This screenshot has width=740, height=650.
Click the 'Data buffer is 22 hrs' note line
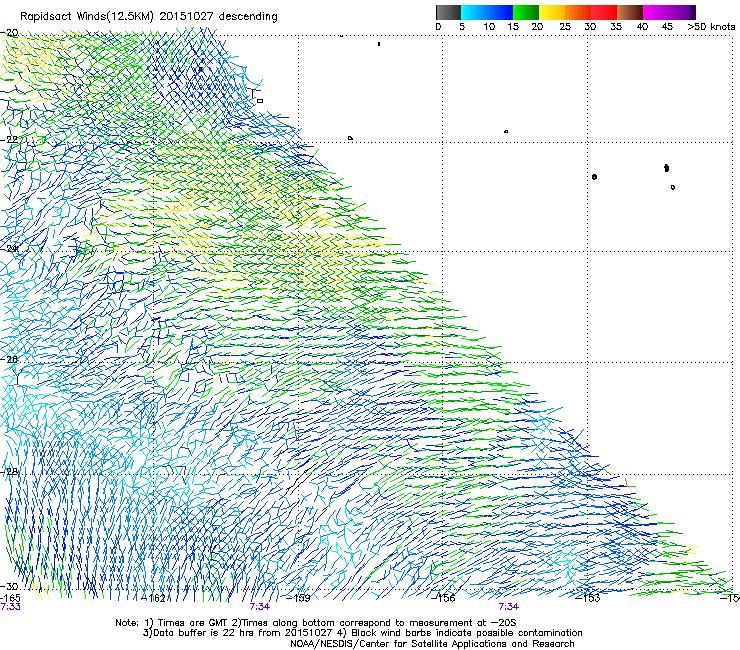[x=362, y=633]
